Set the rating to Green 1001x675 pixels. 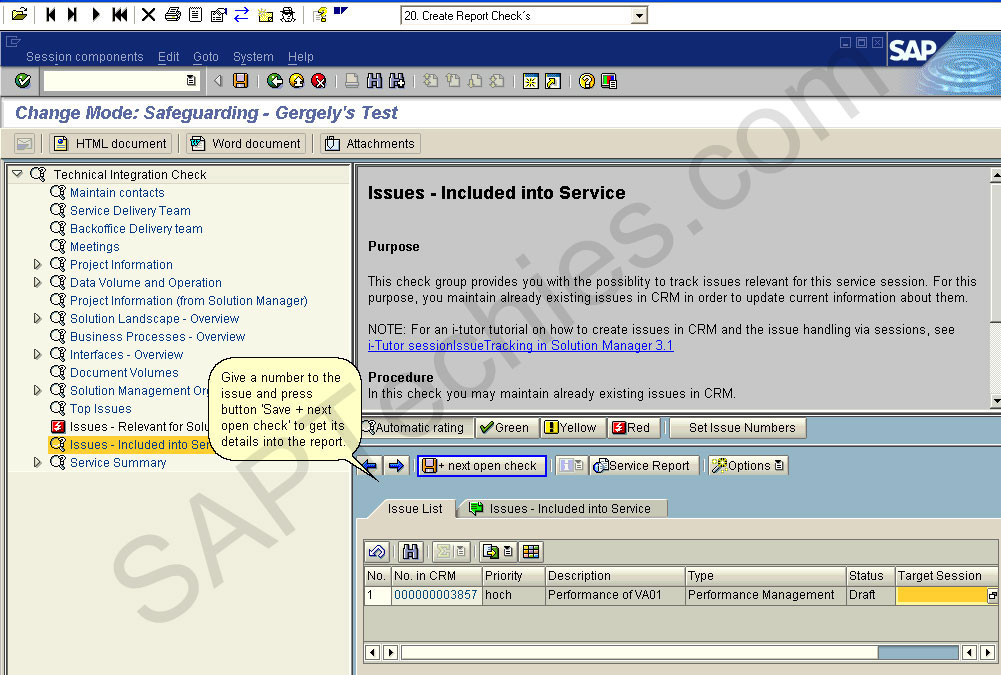[x=506, y=428]
